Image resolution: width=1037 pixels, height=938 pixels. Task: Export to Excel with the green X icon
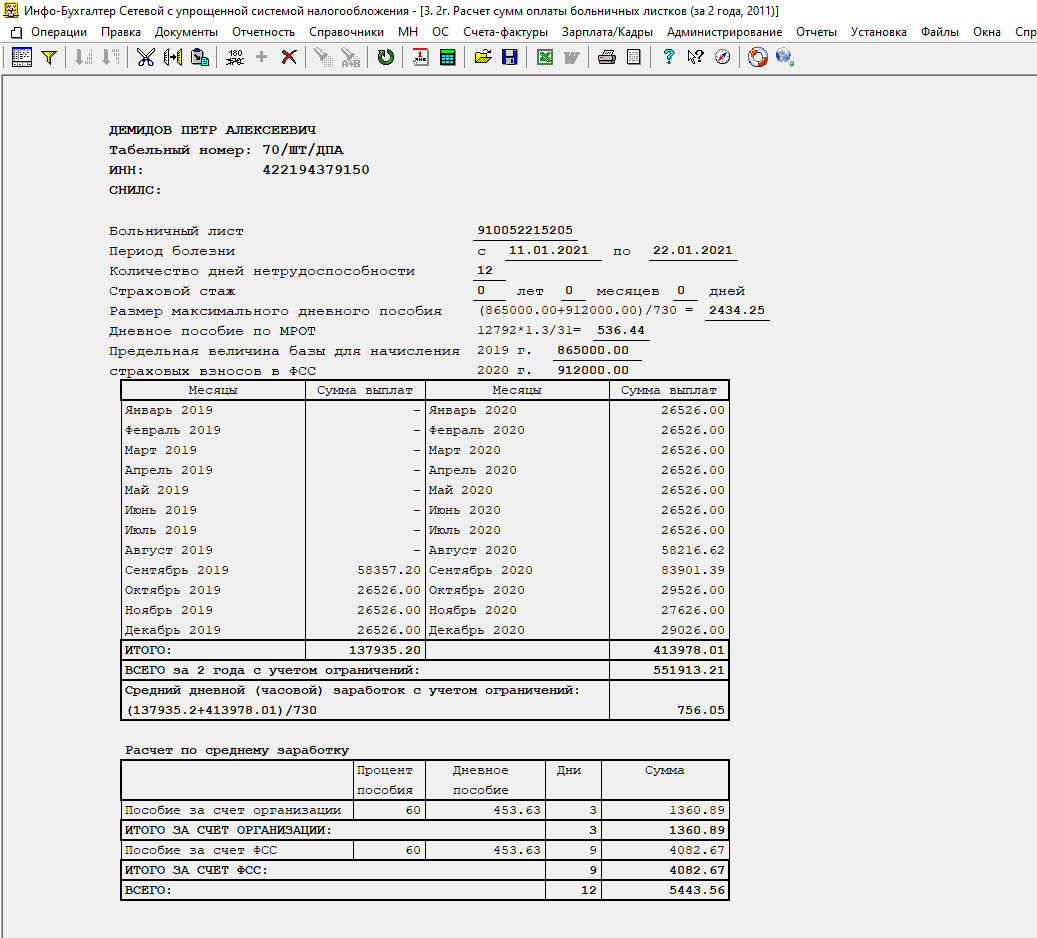(545, 58)
